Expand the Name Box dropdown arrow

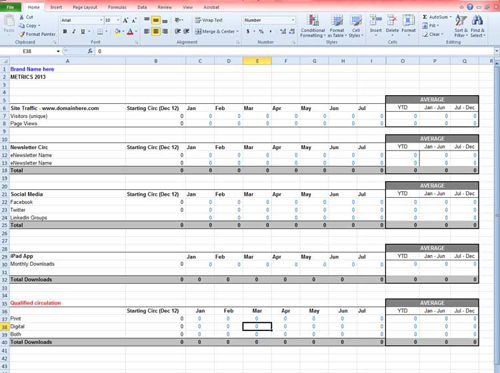[x=58, y=51]
